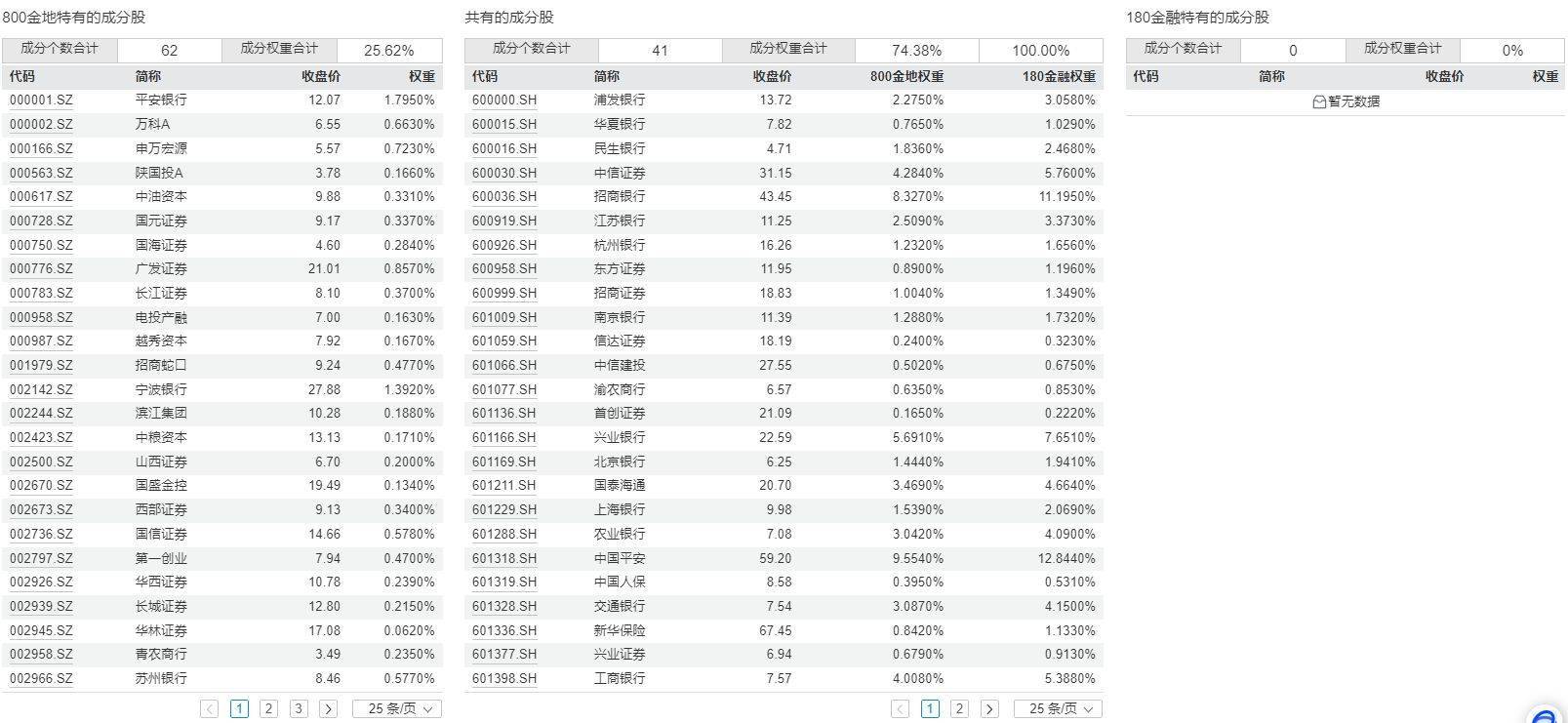Open stock code 600030.SH link

[504, 173]
